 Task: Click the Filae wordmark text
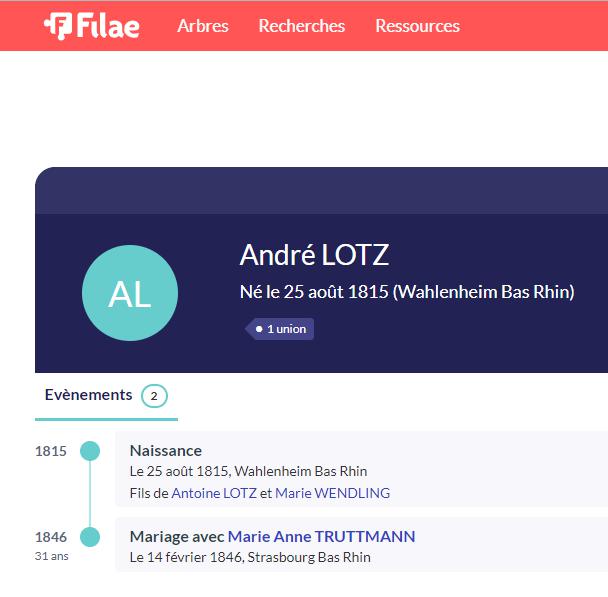click(x=108, y=26)
